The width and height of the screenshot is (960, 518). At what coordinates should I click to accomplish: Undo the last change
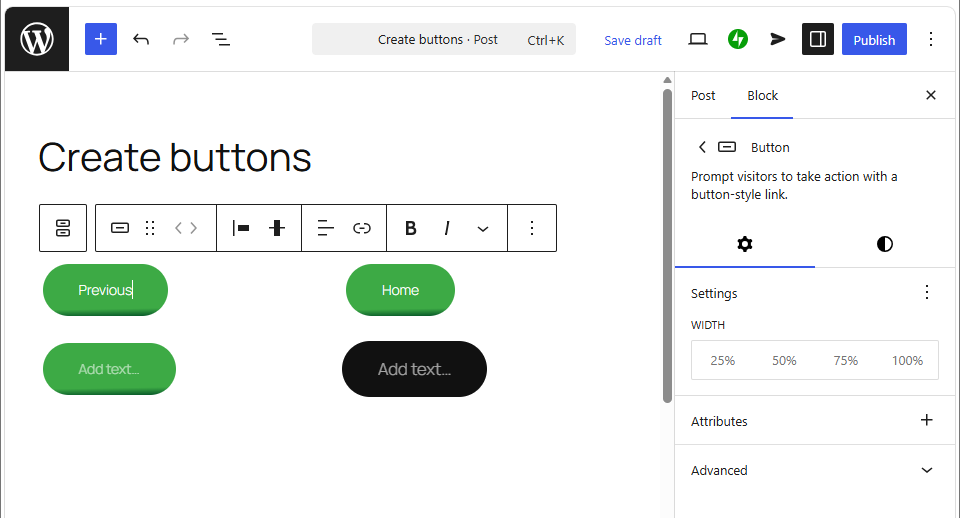(141, 39)
